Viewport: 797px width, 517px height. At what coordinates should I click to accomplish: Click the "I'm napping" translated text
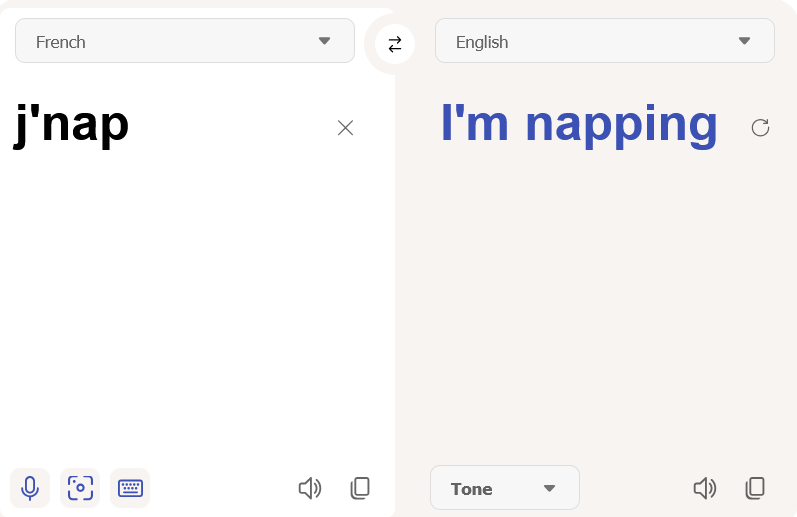[578, 125]
